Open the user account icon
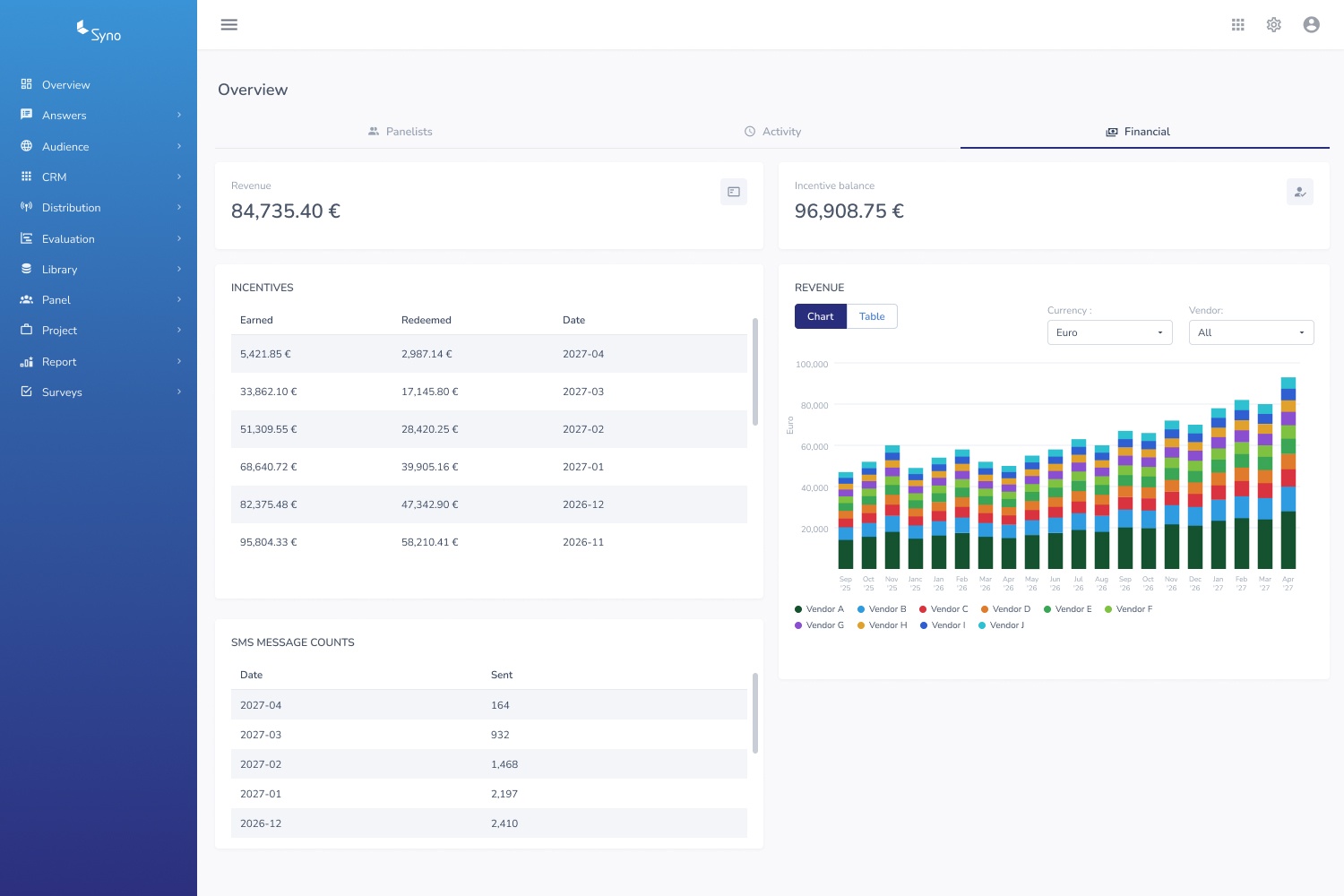Screen dimensions: 1344x896 coord(1312,25)
